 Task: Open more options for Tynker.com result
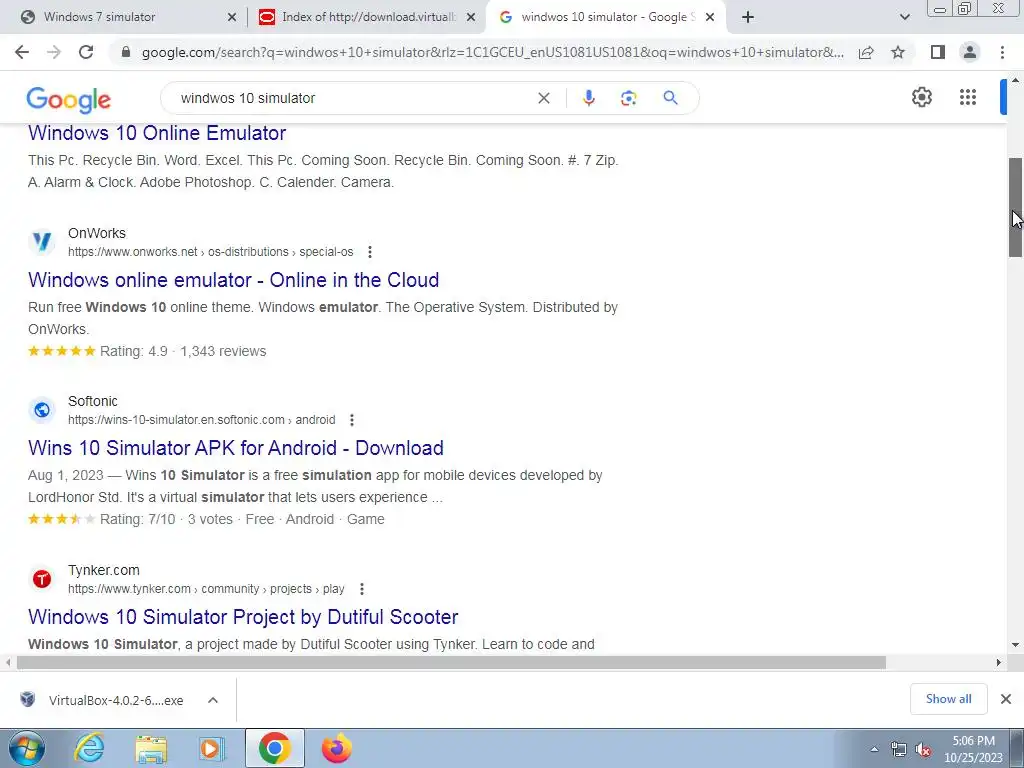[x=361, y=589]
